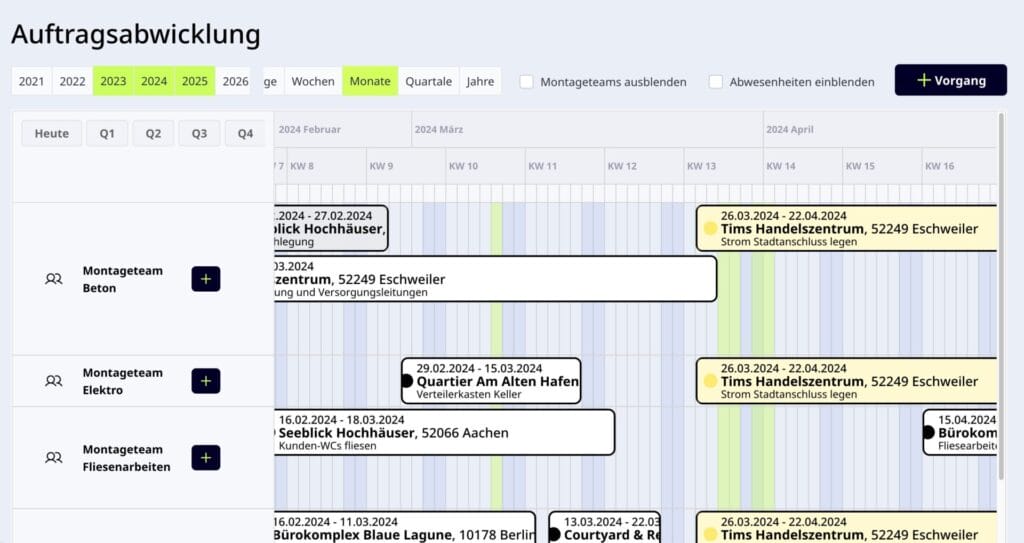This screenshot has height=543, width=1024.
Task: Click the Montageteam Beton group icon
Action: point(54,279)
